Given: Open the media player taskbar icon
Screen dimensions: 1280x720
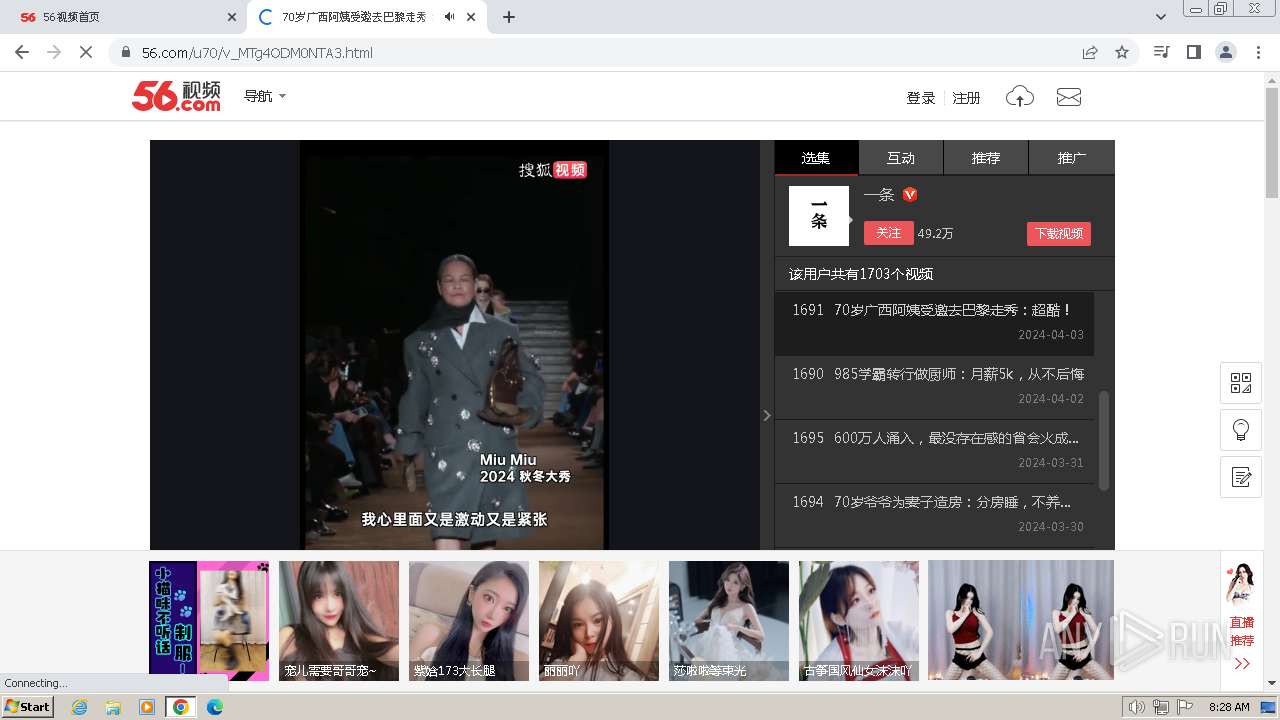Looking at the screenshot, I should tap(147, 707).
